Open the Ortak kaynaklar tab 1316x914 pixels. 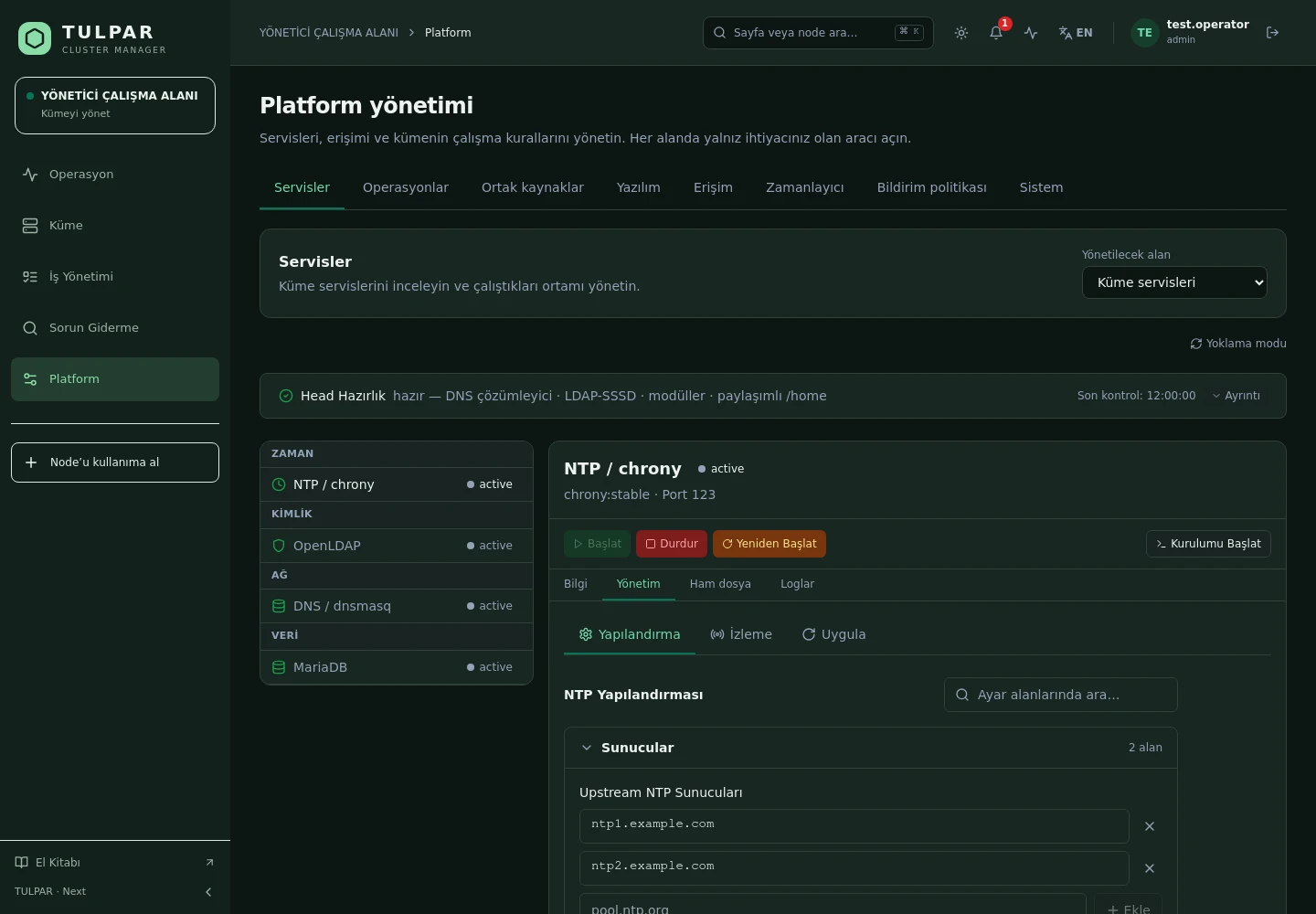click(x=533, y=187)
